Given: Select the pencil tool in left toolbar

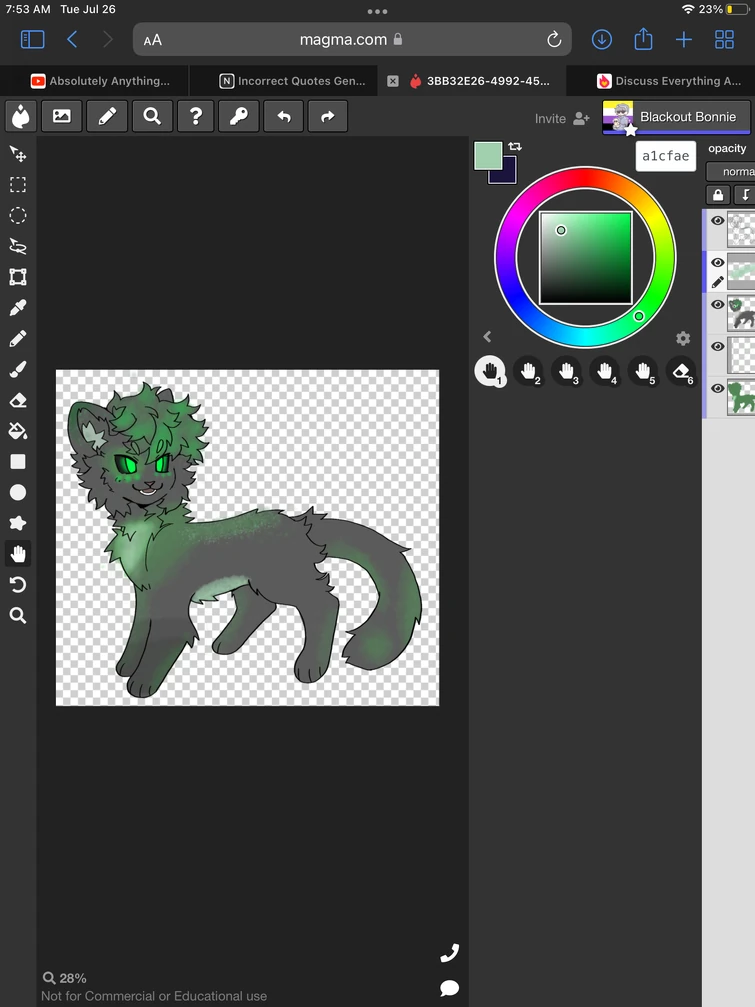Looking at the screenshot, I should (x=18, y=338).
